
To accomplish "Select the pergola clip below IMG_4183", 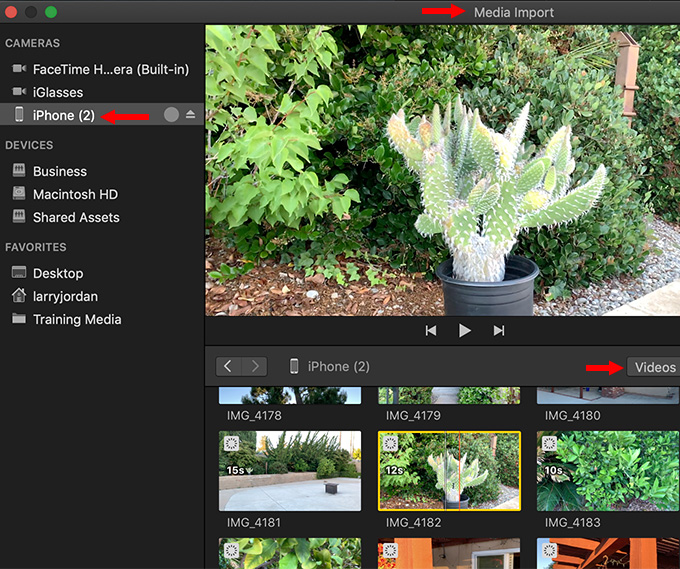I will click(x=608, y=553).
